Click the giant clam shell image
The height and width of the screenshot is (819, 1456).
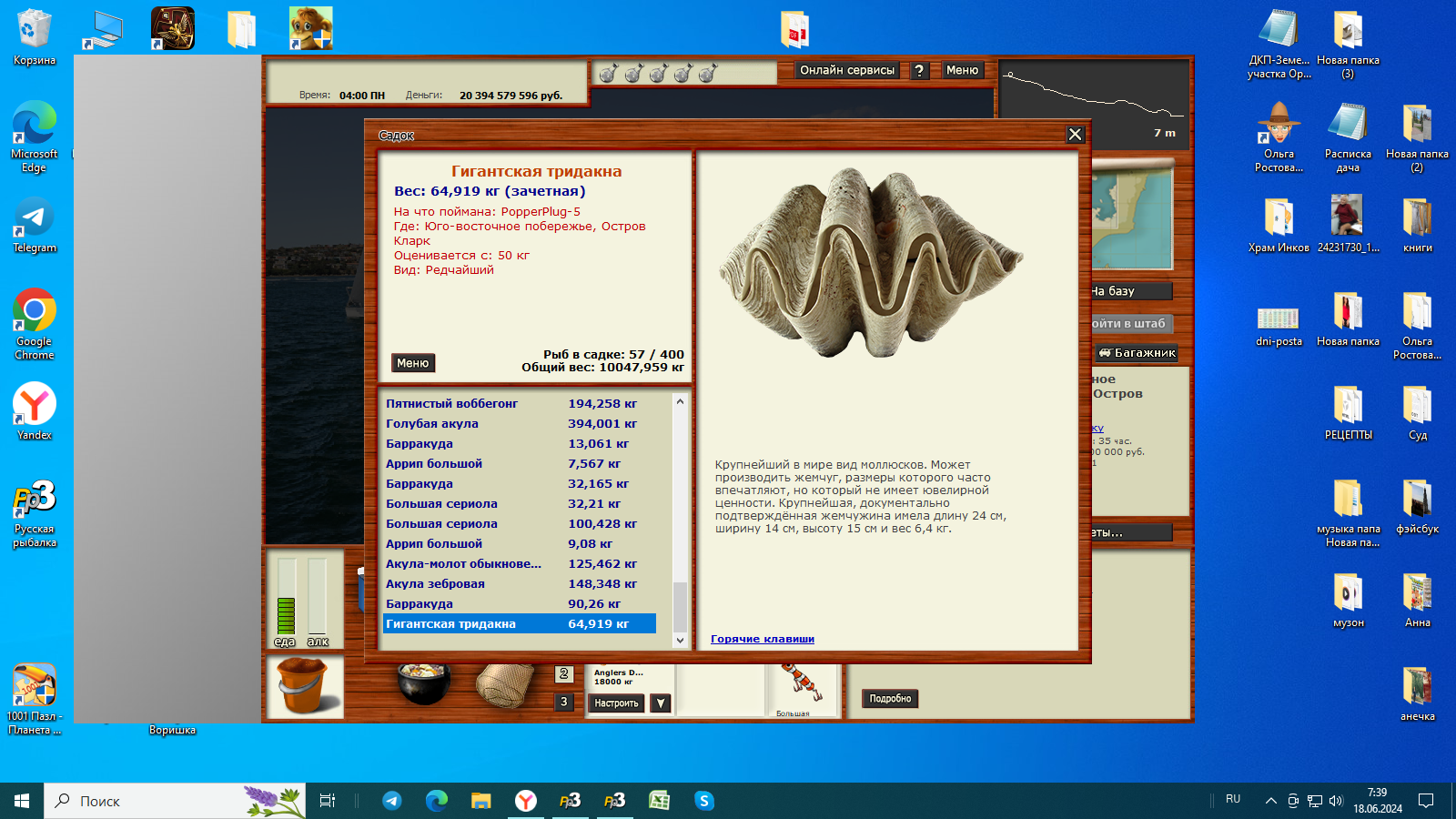pos(872,262)
